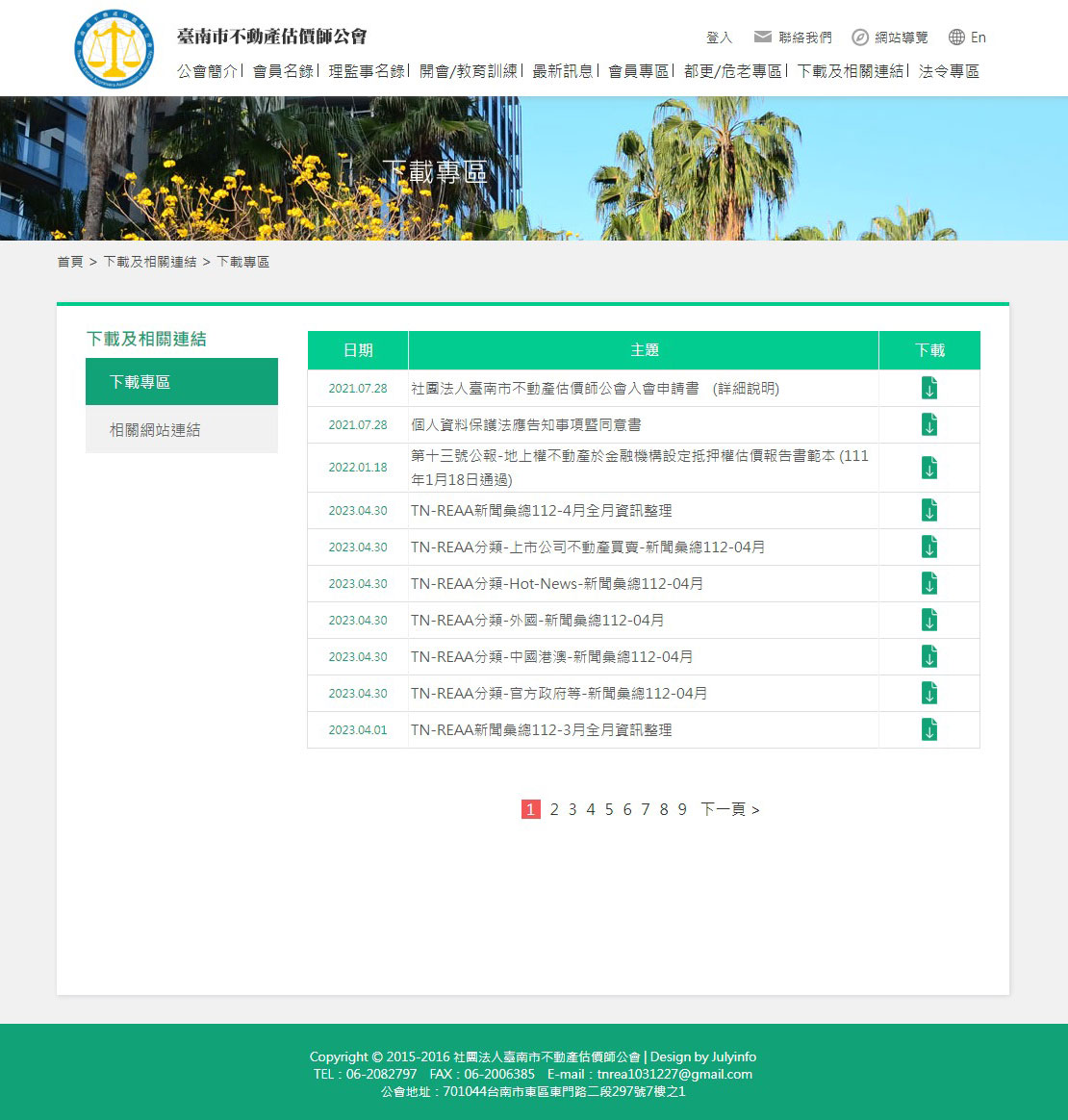Viewport: 1068px width, 1120px height.
Task: Open the 下載及相關連結 navigation dropdown
Action: [x=852, y=71]
